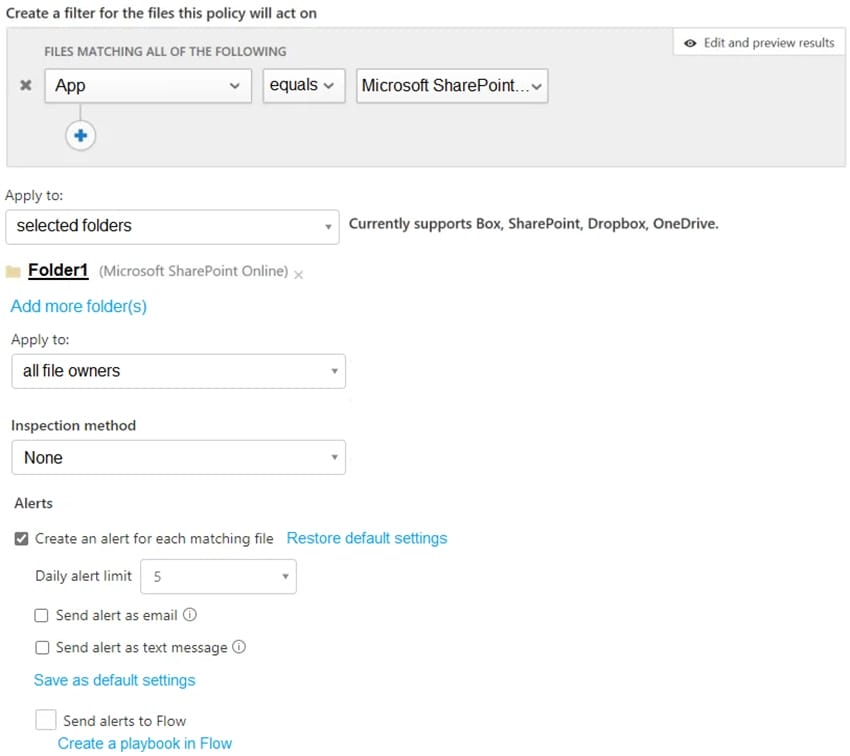Click the yellow folder icon beside Folder1
Screen dimensions: 850x756
click(13, 271)
